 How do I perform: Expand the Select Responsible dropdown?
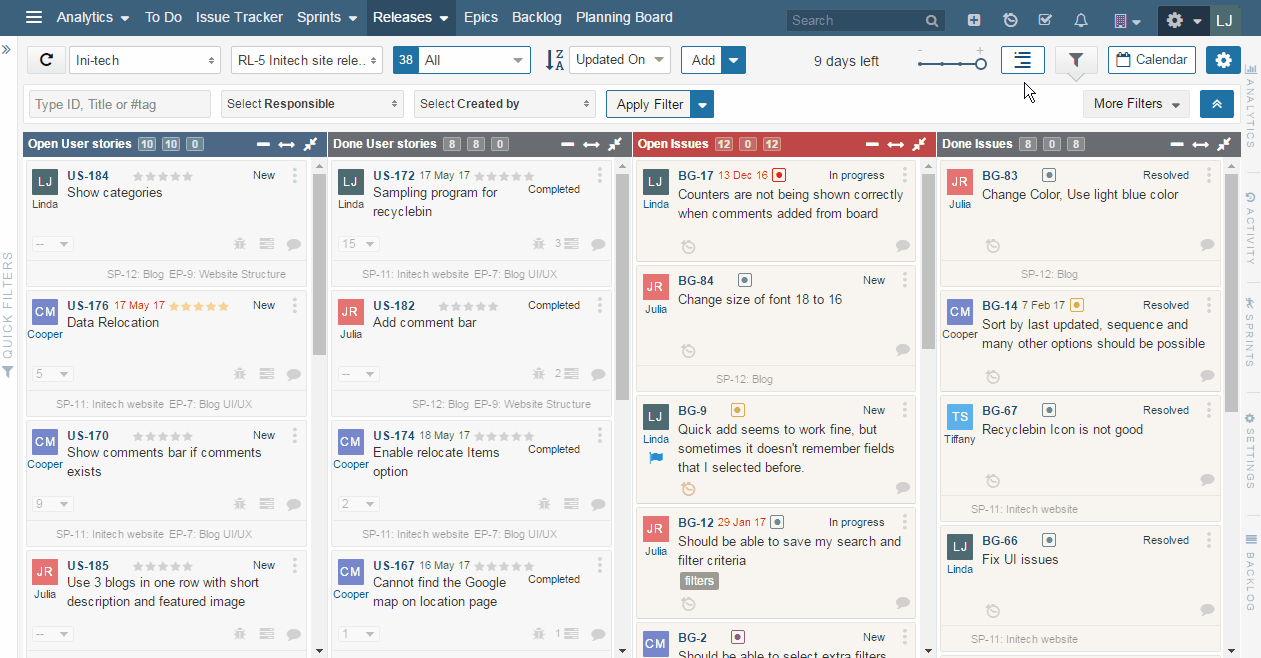[x=311, y=104]
